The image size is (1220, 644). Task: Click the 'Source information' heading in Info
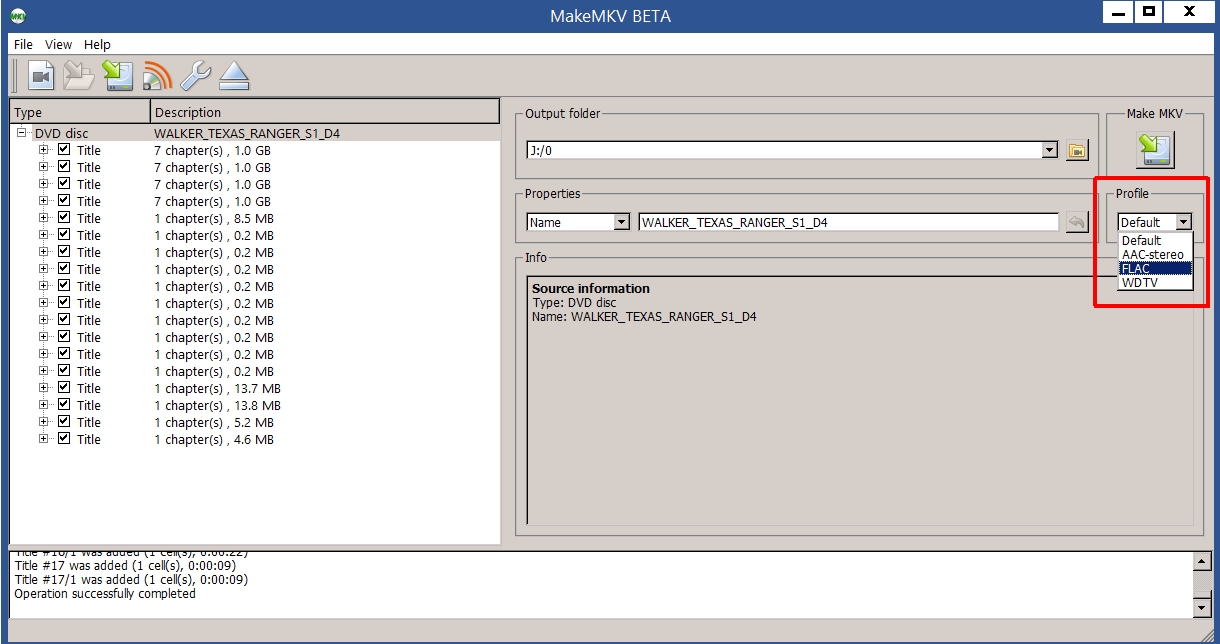click(591, 288)
